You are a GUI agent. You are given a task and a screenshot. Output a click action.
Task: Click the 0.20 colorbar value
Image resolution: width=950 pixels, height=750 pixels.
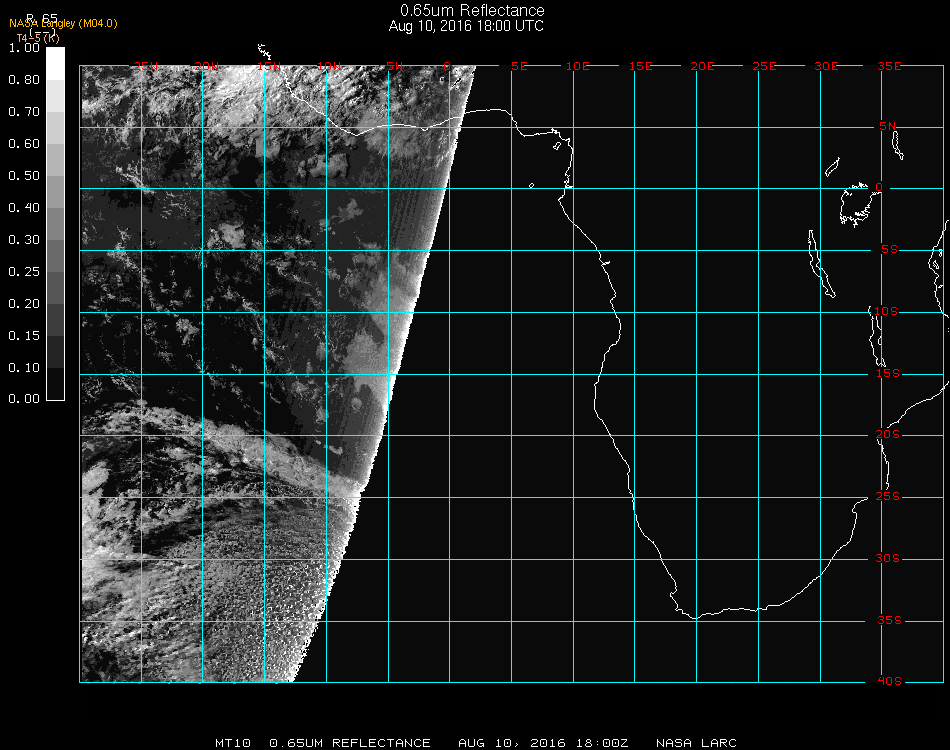24,304
